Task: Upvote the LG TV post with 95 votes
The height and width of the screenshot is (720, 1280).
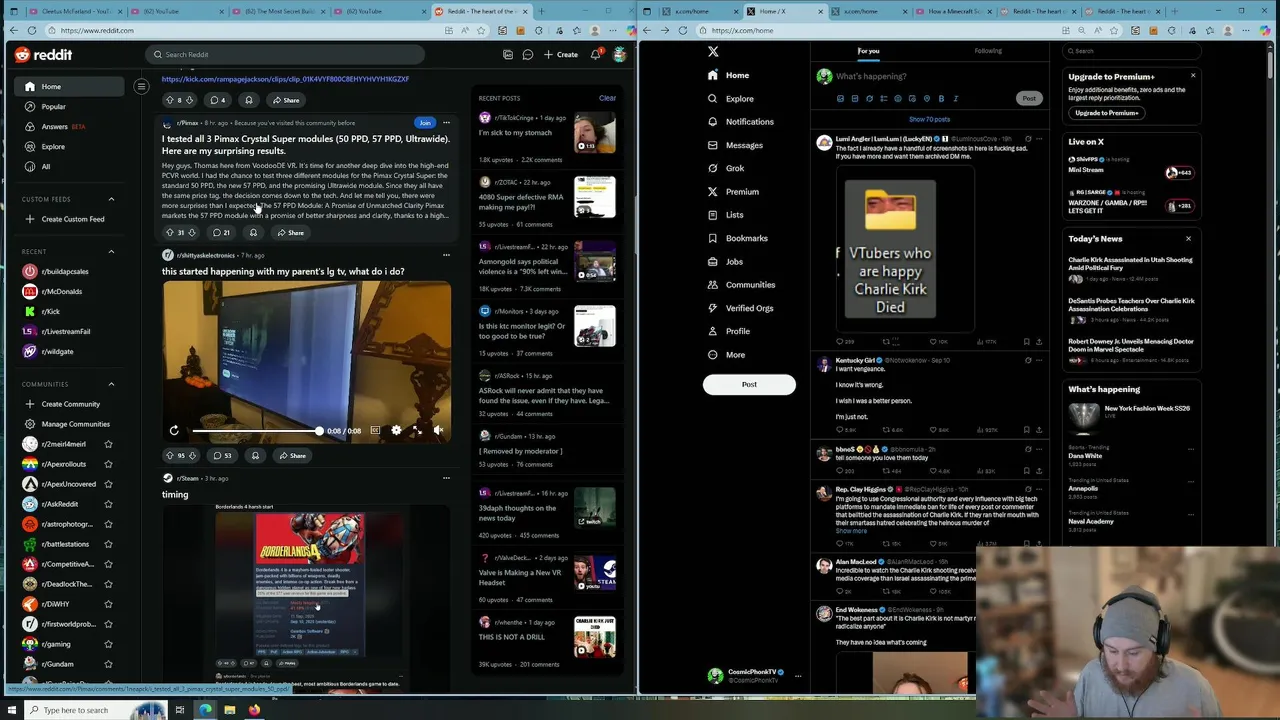Action: pos(169,455)
